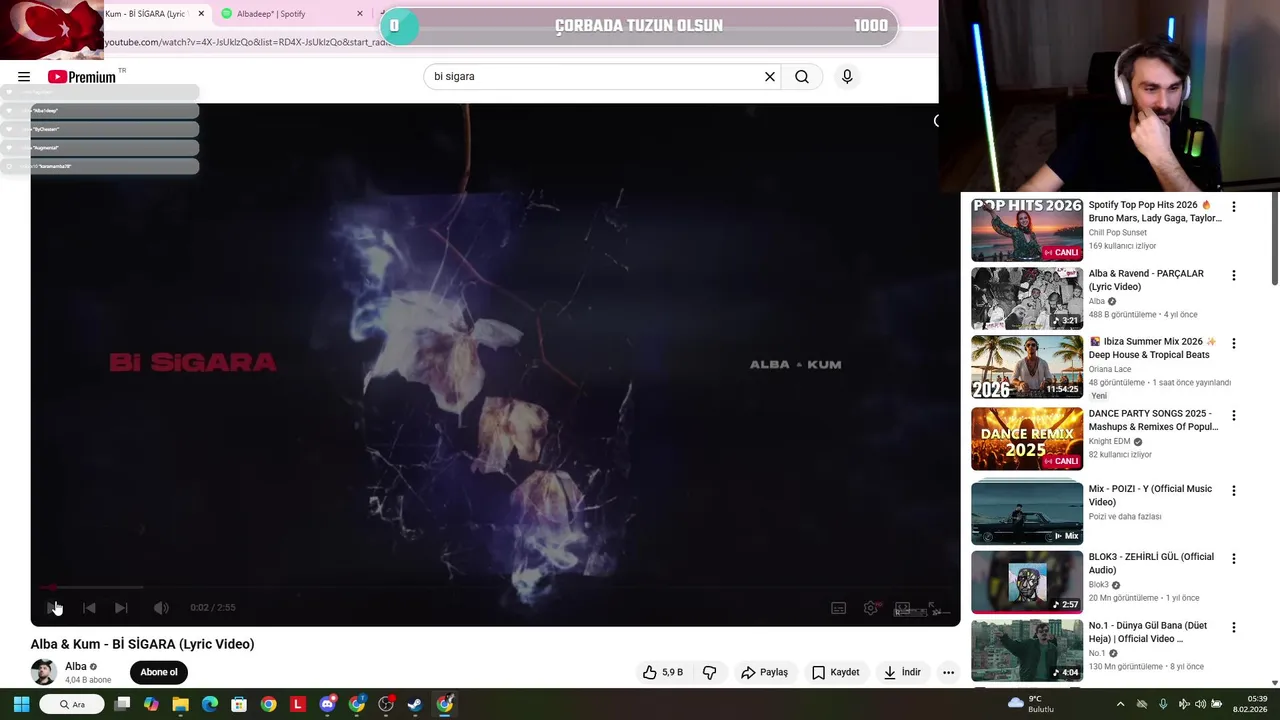Open the Alba channel name link
Screen dimensions: 1280x720
coord(76,667)
